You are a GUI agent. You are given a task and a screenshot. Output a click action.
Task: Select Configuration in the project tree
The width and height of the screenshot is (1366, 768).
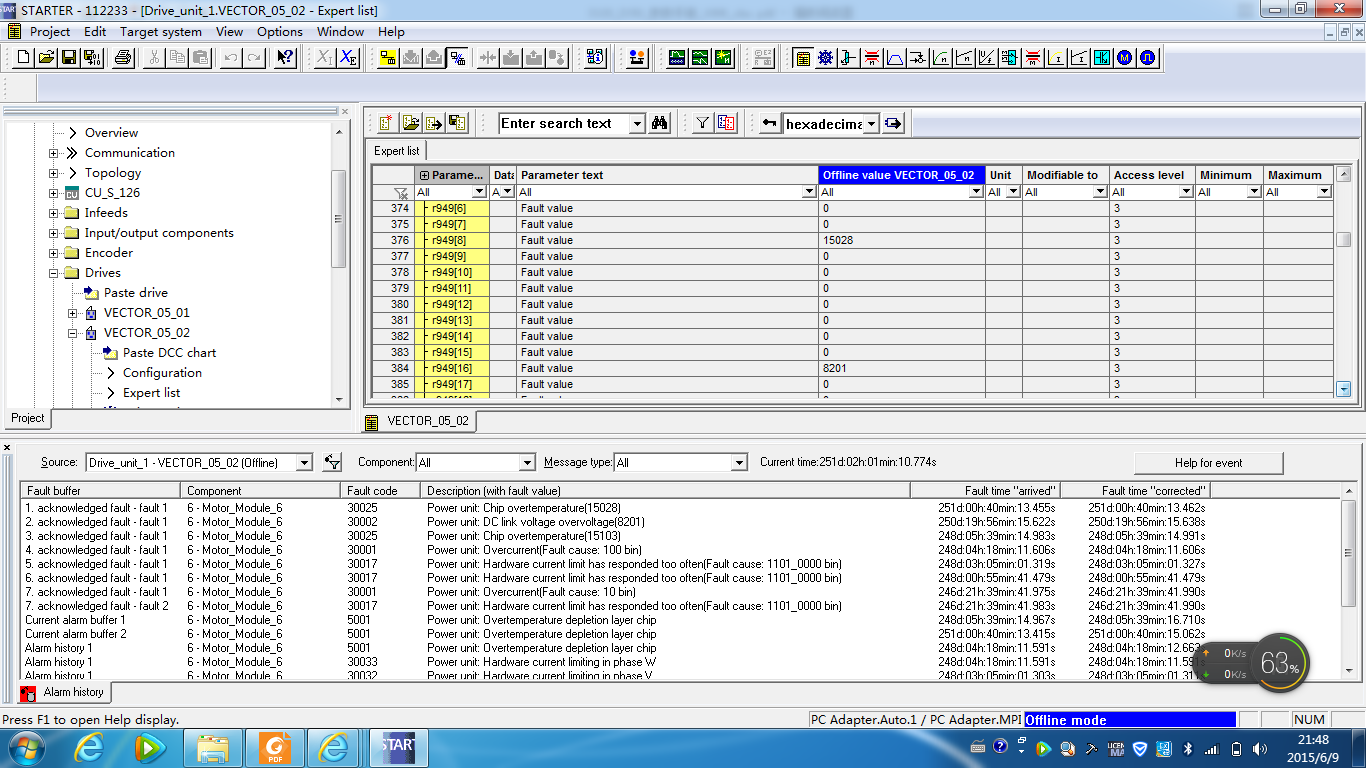click(x=162, y=373)
